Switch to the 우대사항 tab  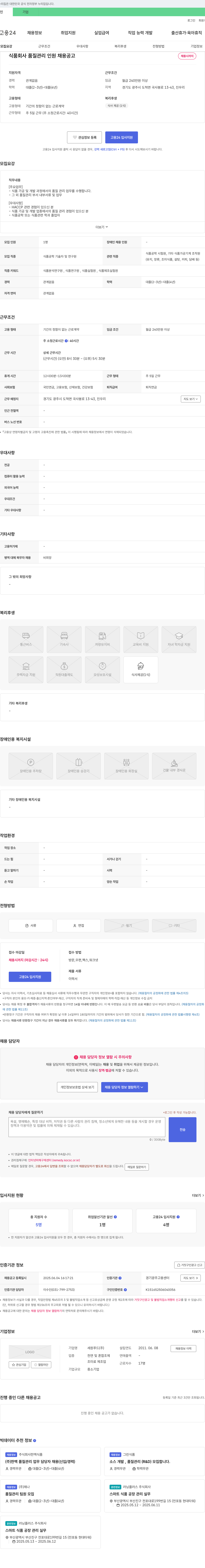pyautogui.click(x=82, y=46)
